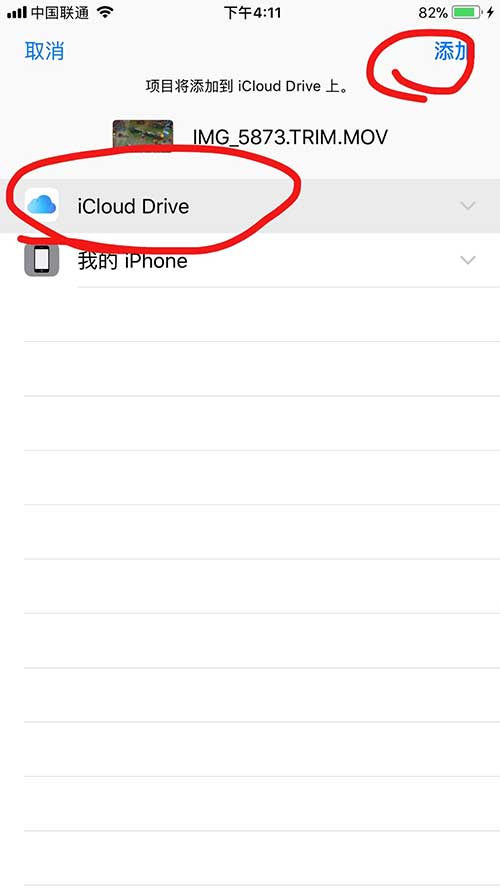Tap the iCloud Drive cloud icon
The width and height of the screenshot is (500, 889).
click(x=42, y=205)
